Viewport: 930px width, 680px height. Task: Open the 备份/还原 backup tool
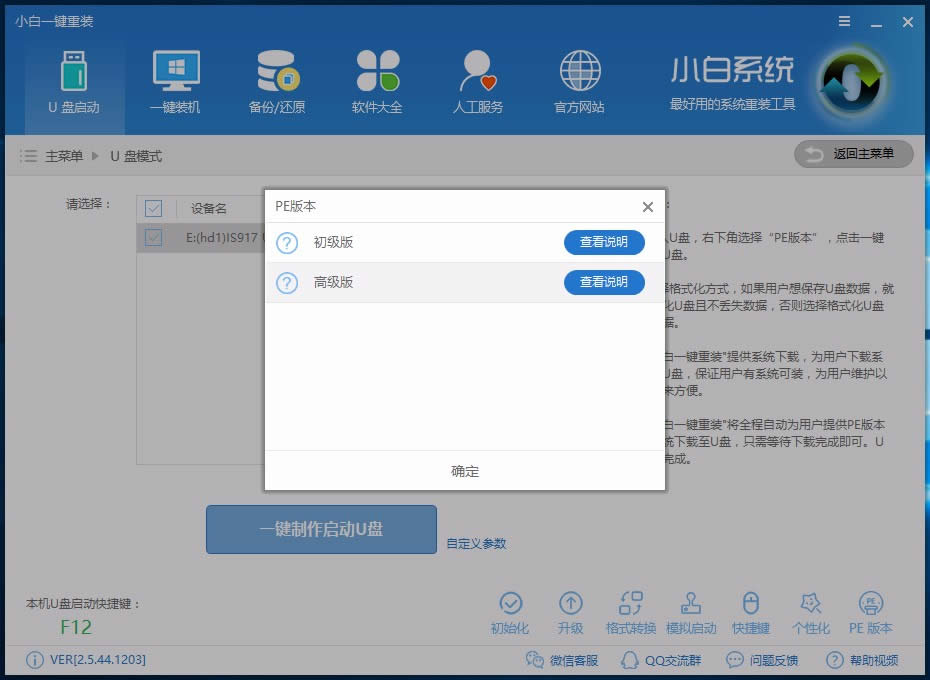point(276,80)
